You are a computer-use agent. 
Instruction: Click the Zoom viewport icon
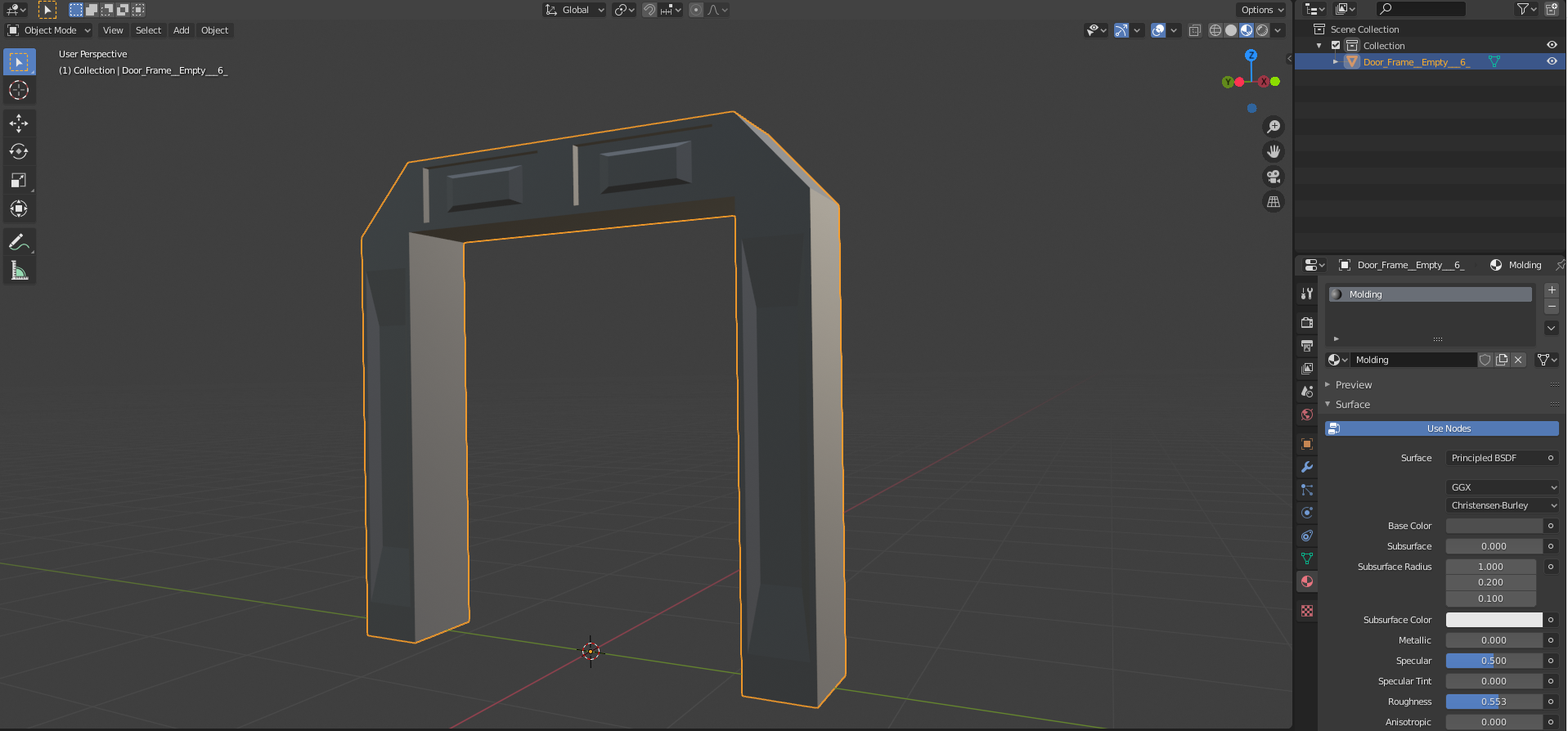click(1274, 127)
